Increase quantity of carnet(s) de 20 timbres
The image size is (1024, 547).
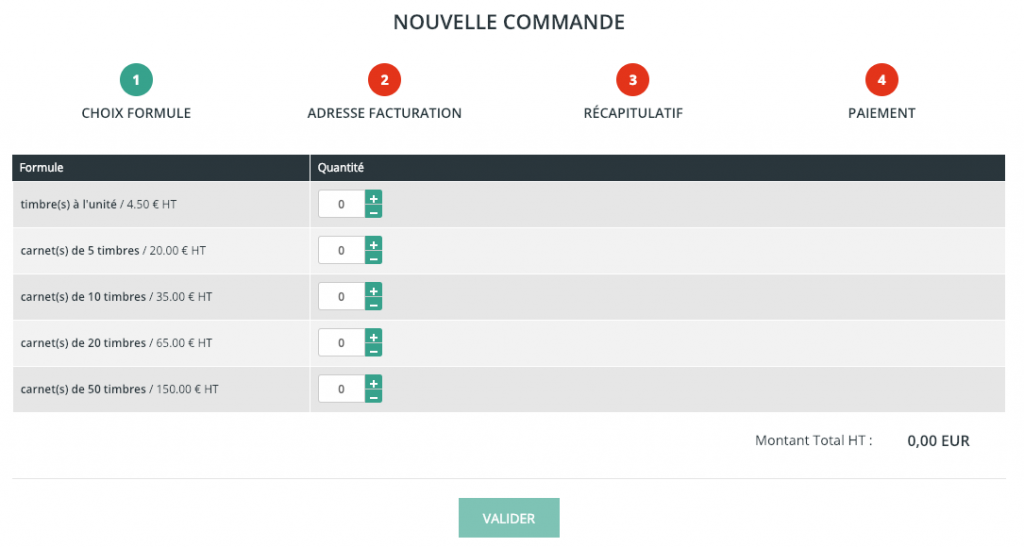tap(373, 336)
